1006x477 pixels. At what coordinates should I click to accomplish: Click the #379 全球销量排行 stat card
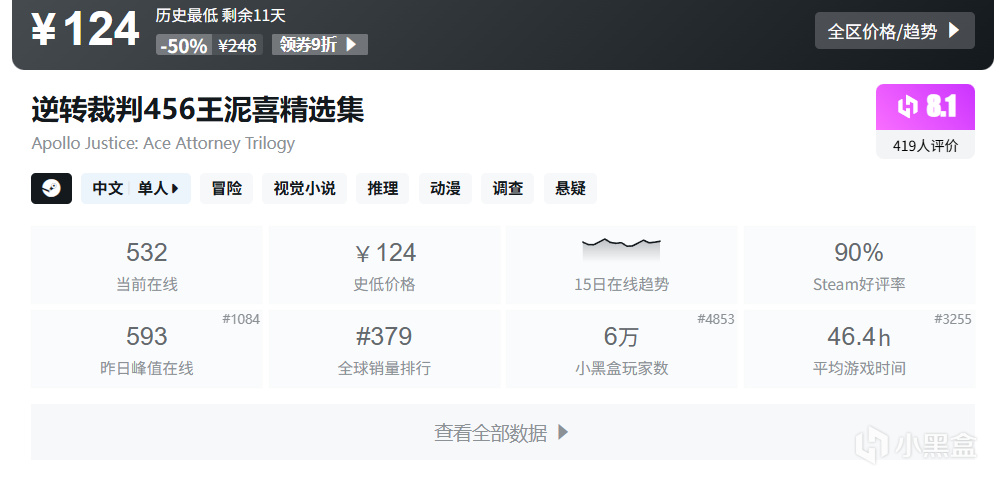click(x=384, y=349)
